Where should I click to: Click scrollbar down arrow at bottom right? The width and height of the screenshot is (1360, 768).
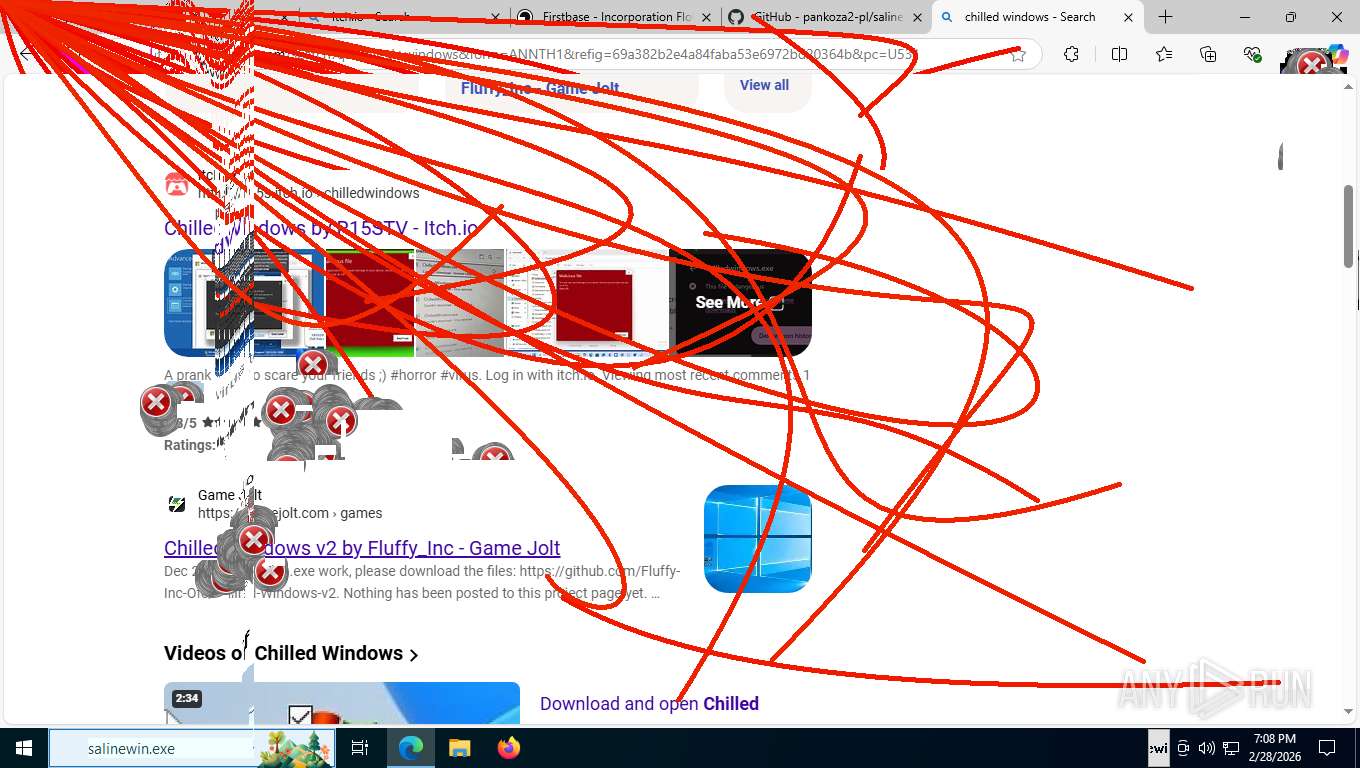tap(1349, 712)
